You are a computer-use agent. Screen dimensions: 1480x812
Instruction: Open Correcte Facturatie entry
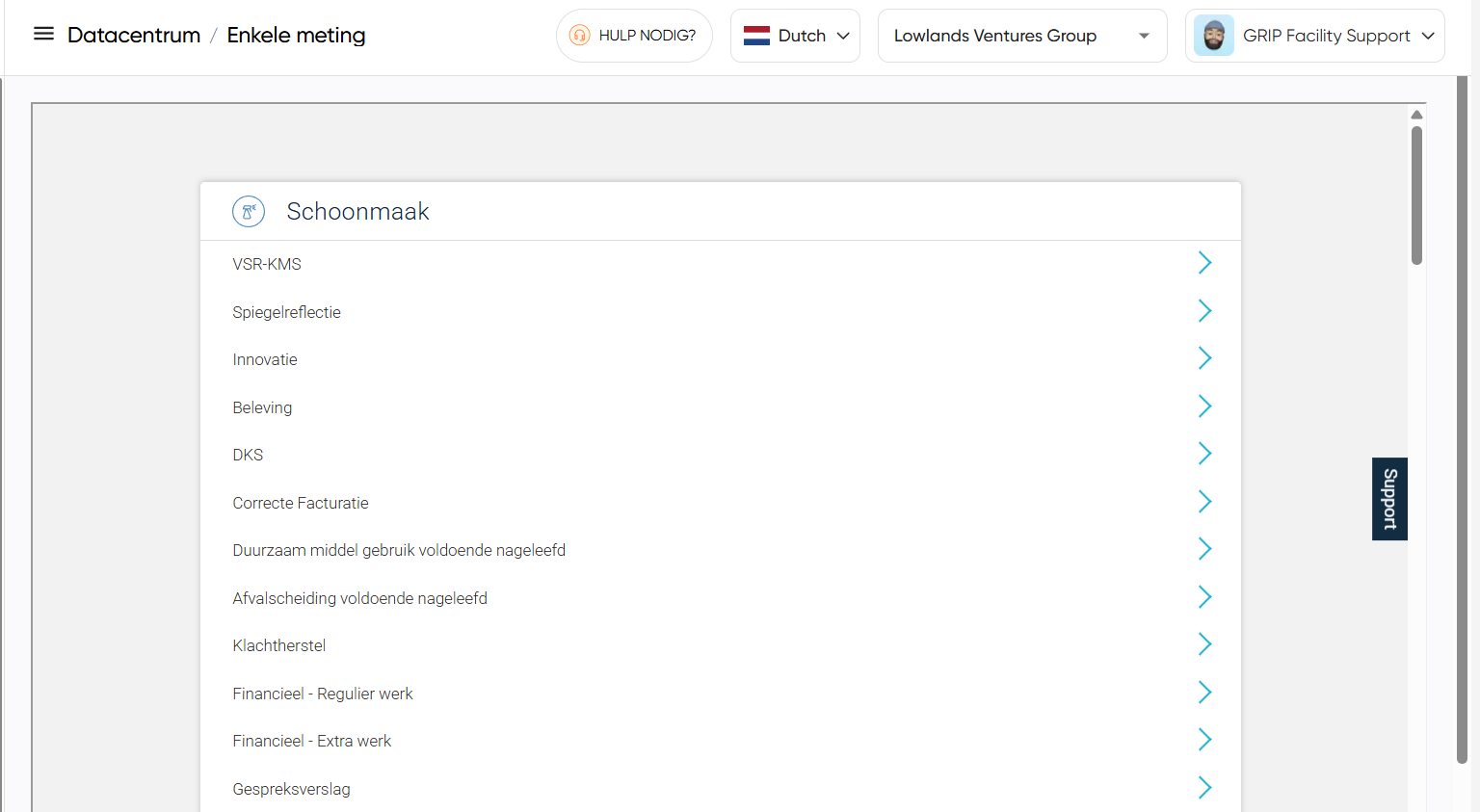click(x=301, y=503)
